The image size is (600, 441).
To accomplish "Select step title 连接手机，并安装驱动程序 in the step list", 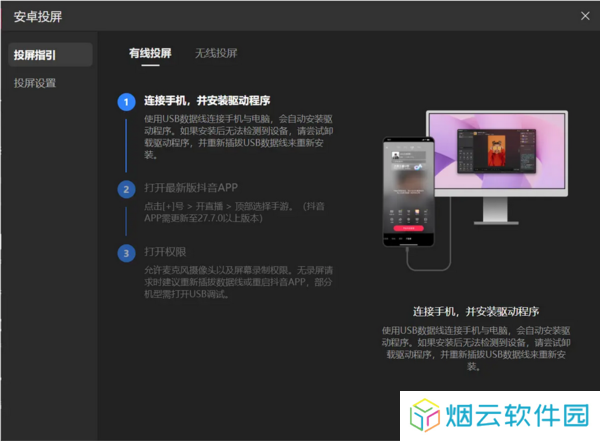I will (x=207, y=101).
